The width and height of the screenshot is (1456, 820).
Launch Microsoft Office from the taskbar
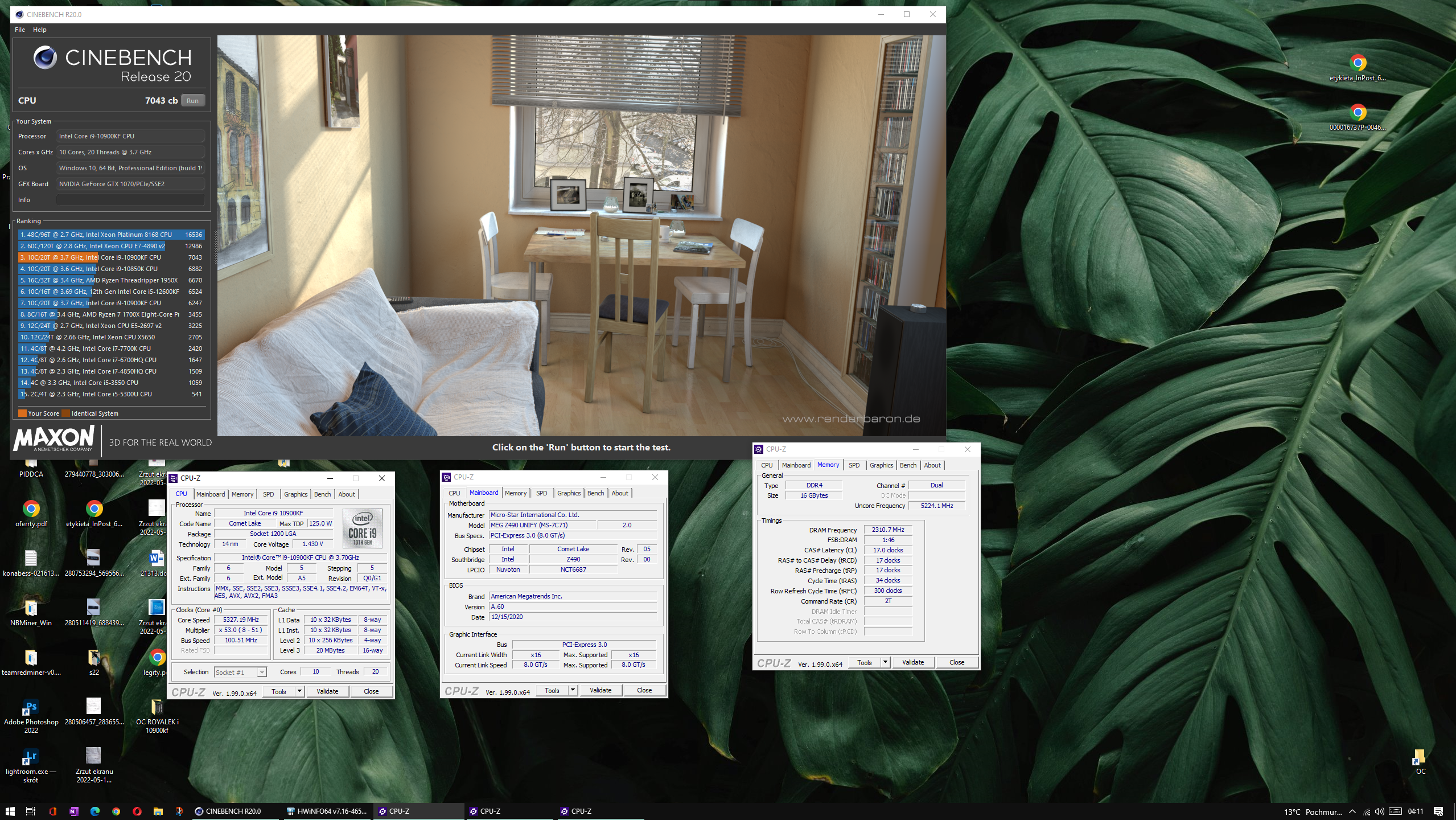point(52,811)
